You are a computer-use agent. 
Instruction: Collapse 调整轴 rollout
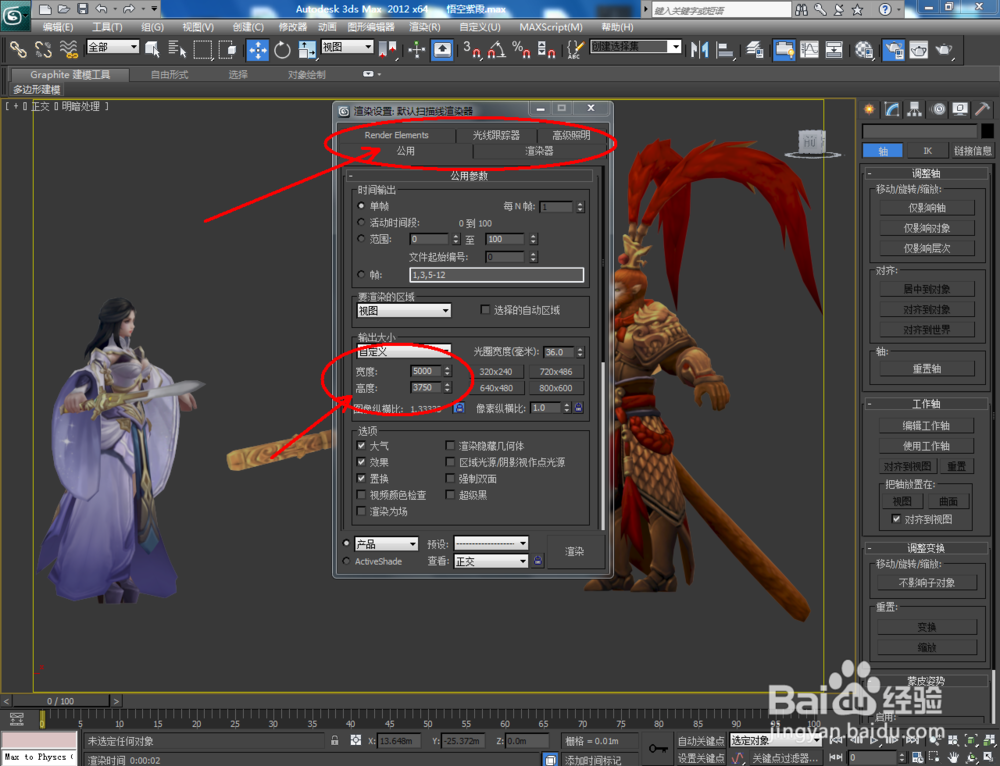tap(926, 173)
